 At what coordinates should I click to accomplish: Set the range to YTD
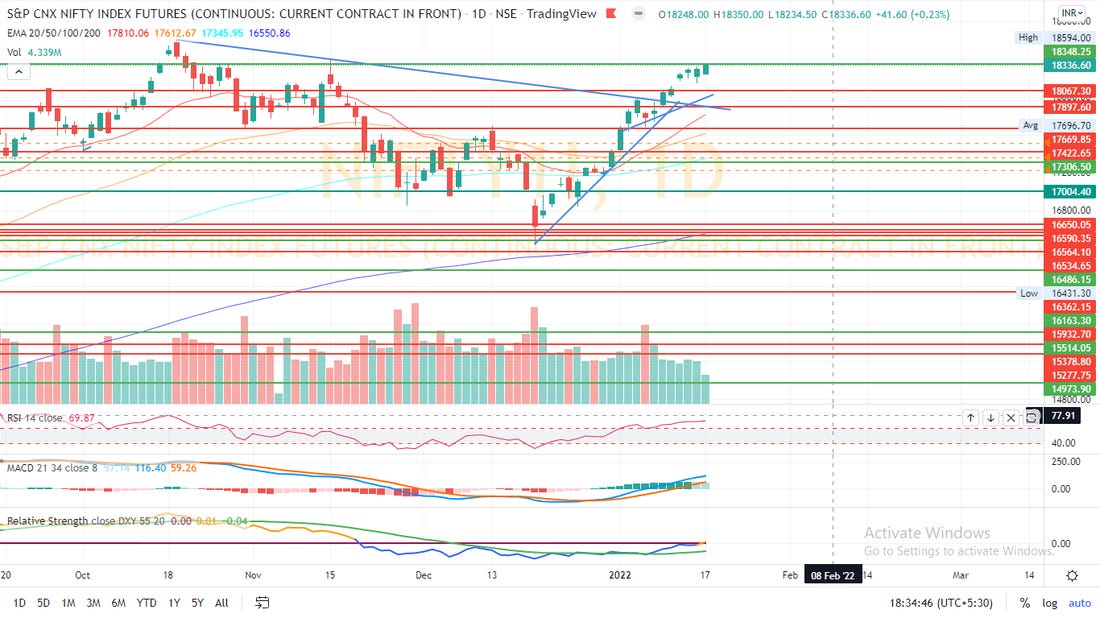(147, 603)
